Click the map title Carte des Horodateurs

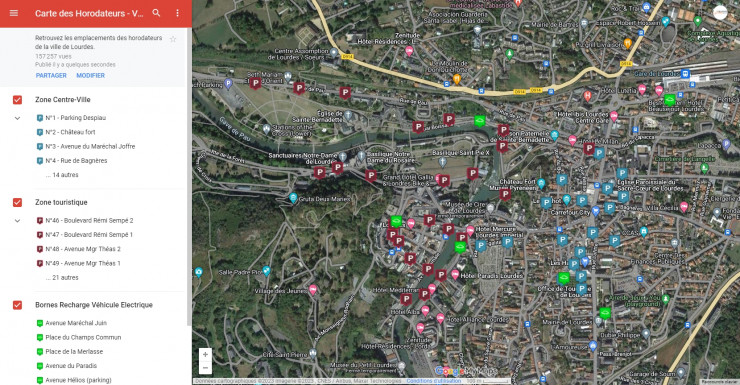pyautogui.click(x=89, y=13)
